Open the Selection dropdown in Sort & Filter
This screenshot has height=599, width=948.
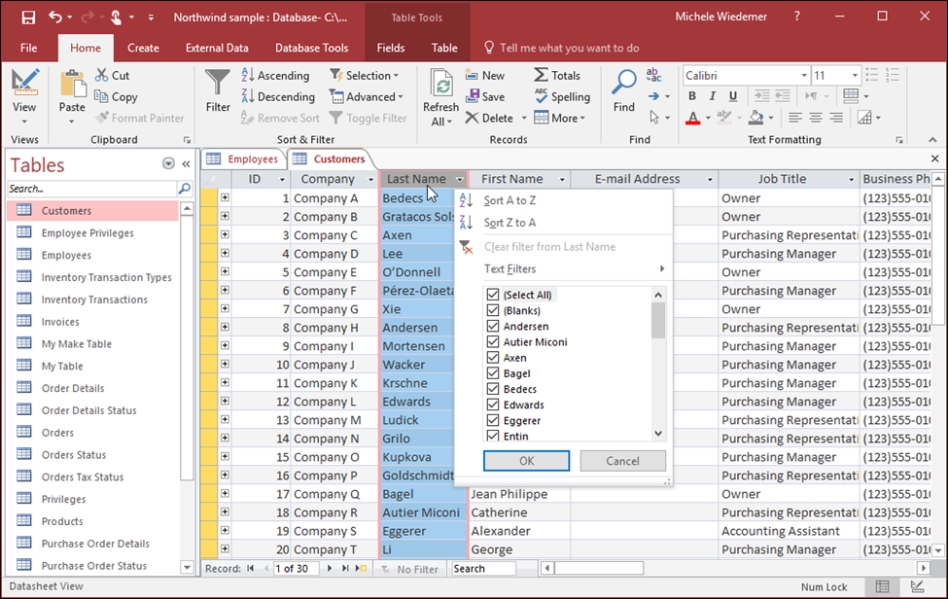pos(365,75)
